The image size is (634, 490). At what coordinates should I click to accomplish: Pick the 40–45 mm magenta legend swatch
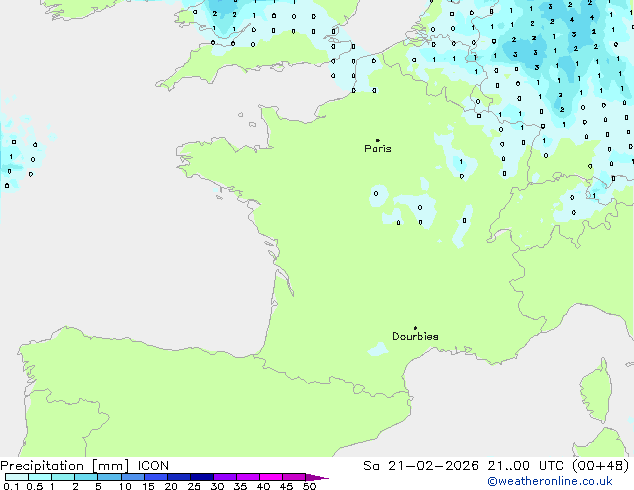[x=271, y=477]
